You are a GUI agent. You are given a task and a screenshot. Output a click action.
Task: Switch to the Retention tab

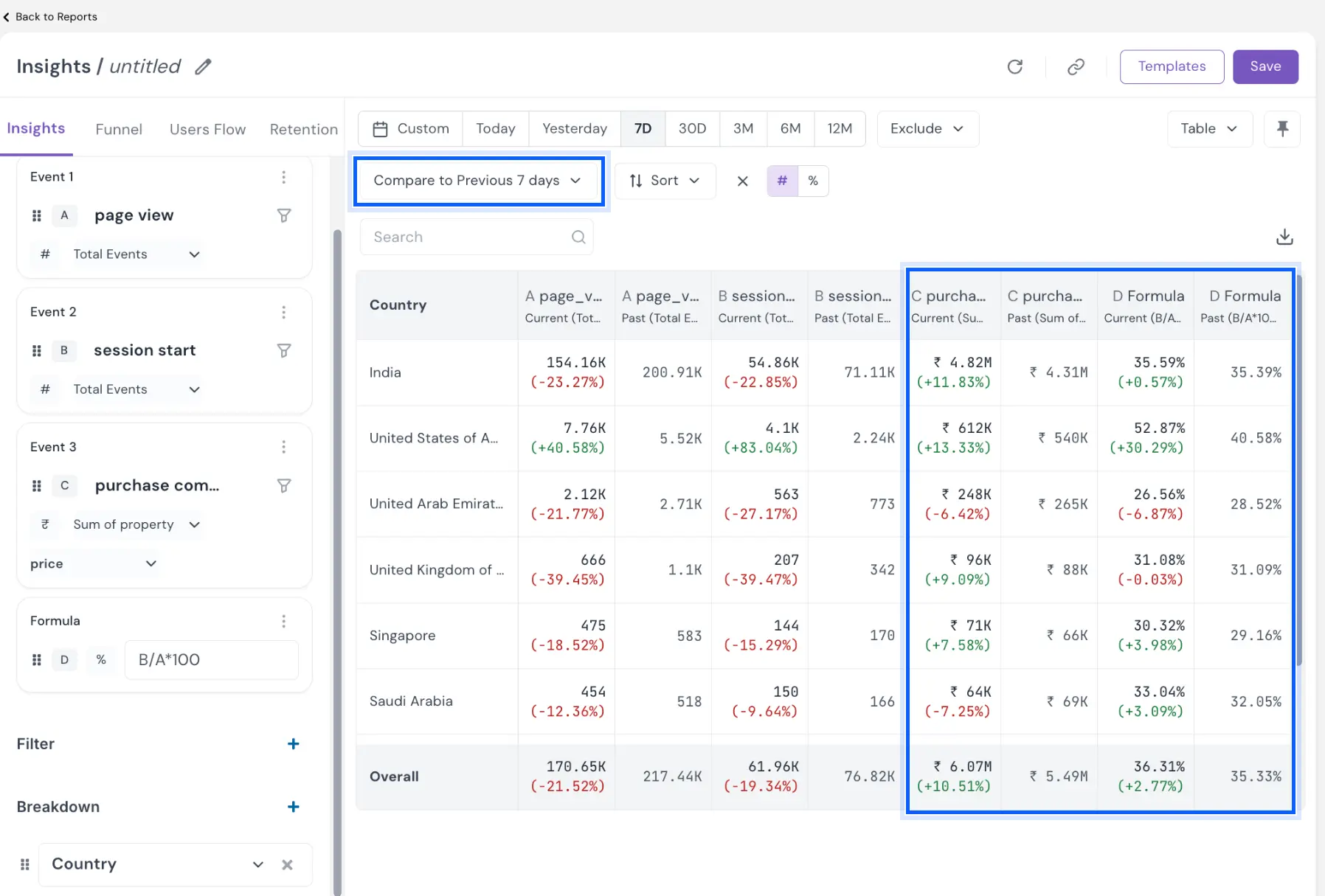tap(304, 129)
